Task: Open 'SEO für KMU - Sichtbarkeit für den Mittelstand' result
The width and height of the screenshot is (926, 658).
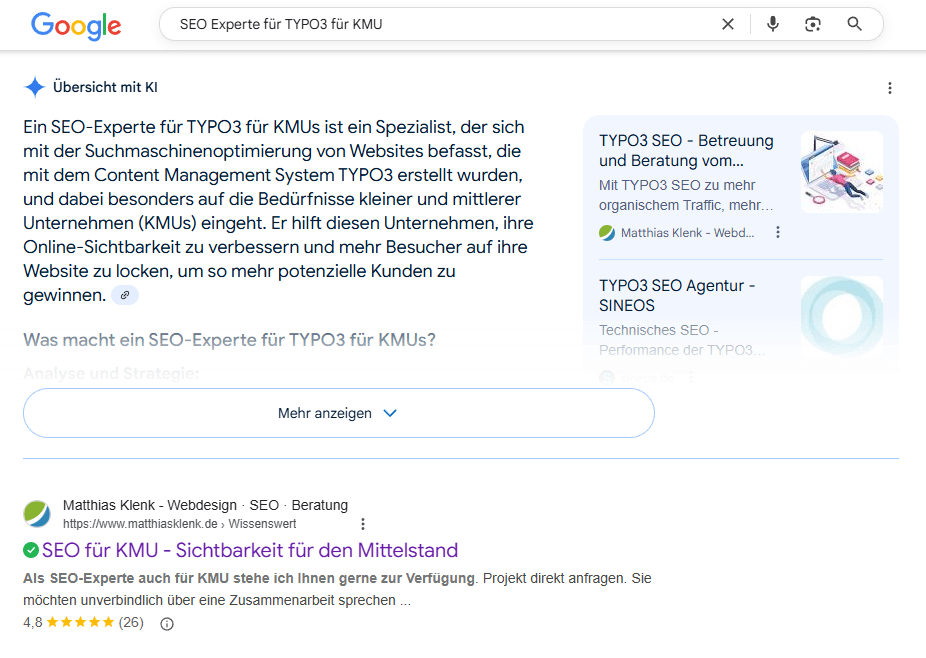Action: point(250,550)
